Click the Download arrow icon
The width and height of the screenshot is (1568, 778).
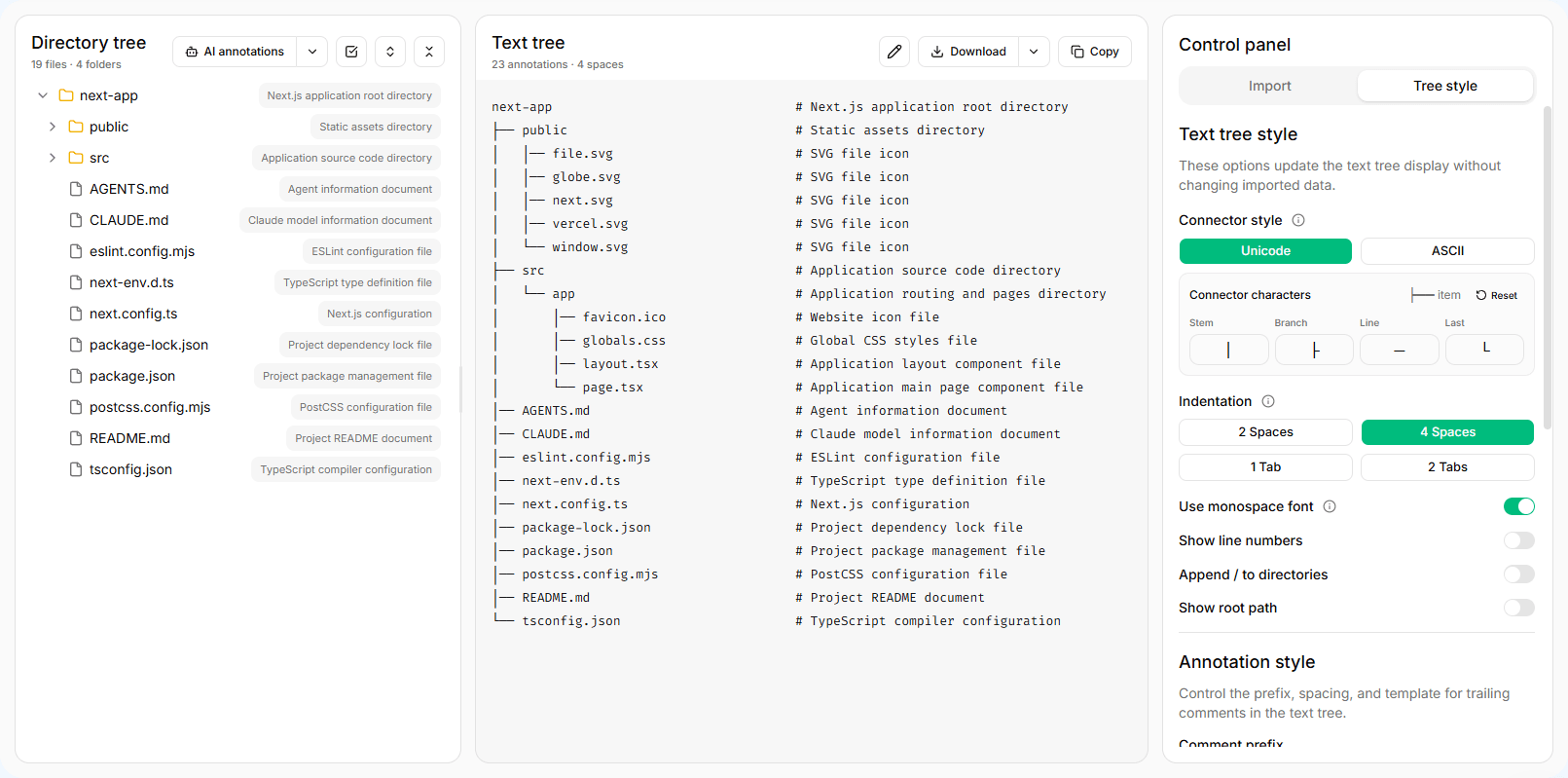pyautogui.click(x=937, y=52)
